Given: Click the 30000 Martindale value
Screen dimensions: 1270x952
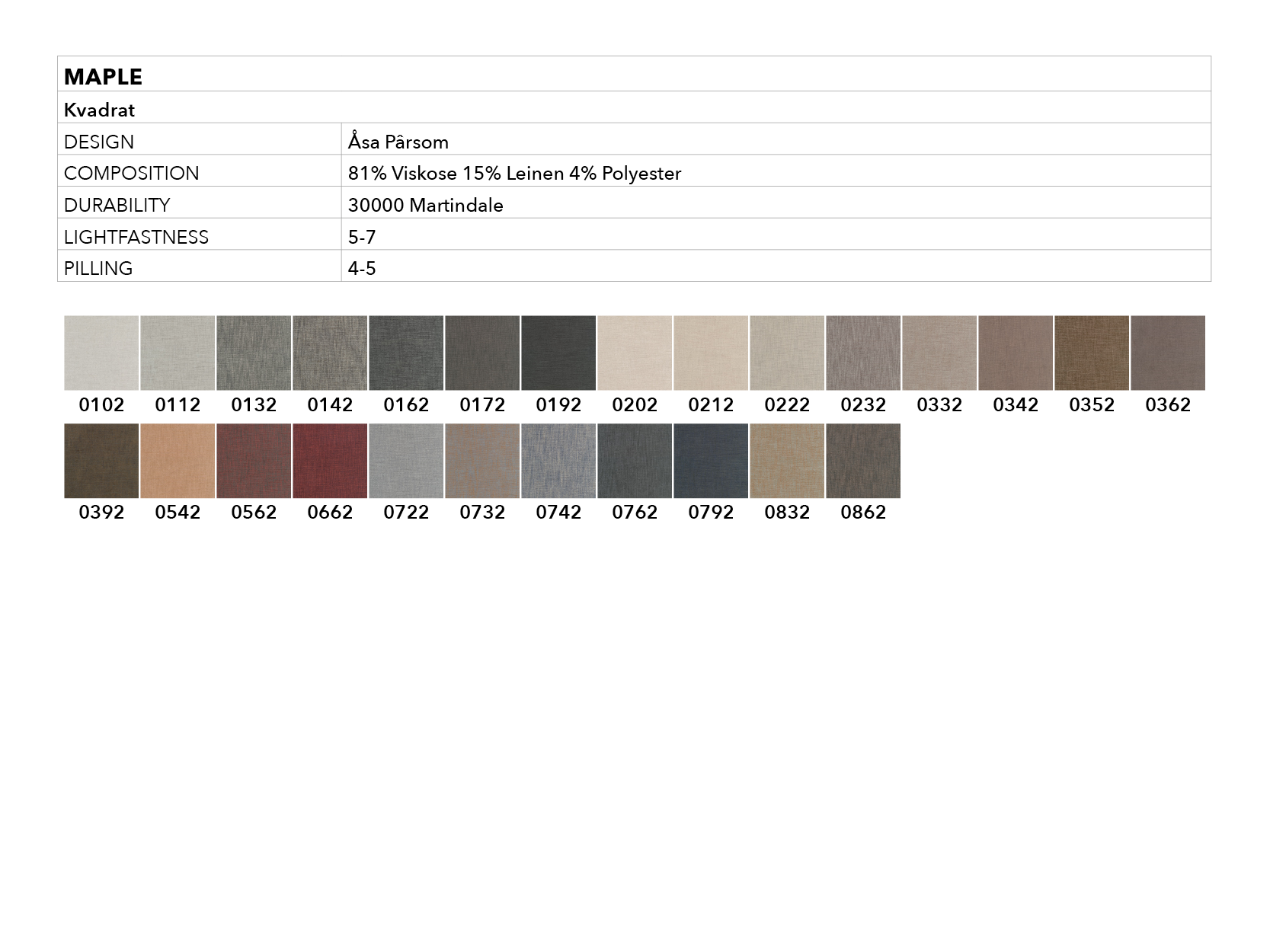Looking at the screenshot, I should [x=425, y=206].
